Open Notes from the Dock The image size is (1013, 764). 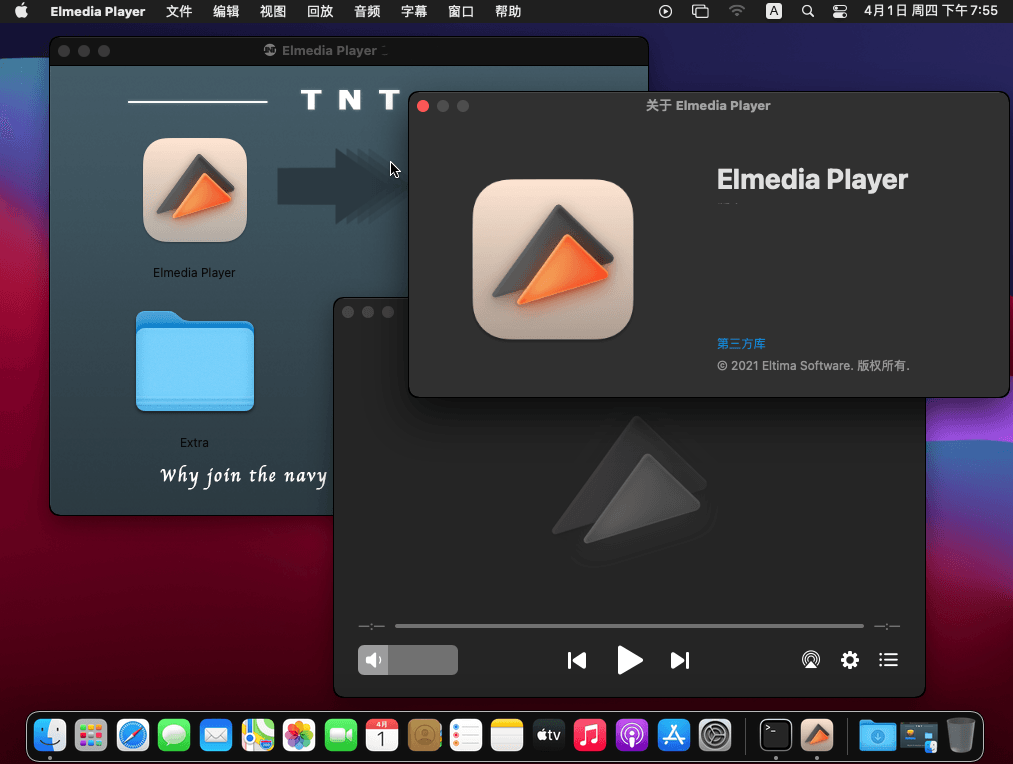[507, 735]
